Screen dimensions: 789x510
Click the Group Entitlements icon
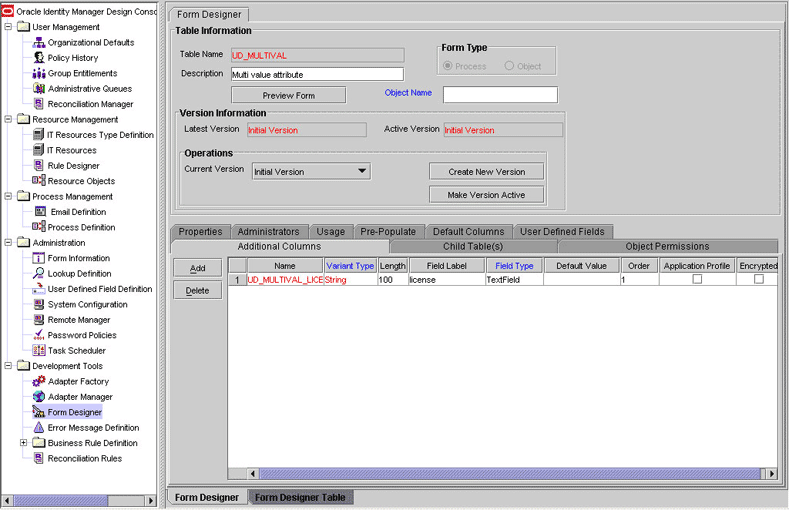point(39,73)
